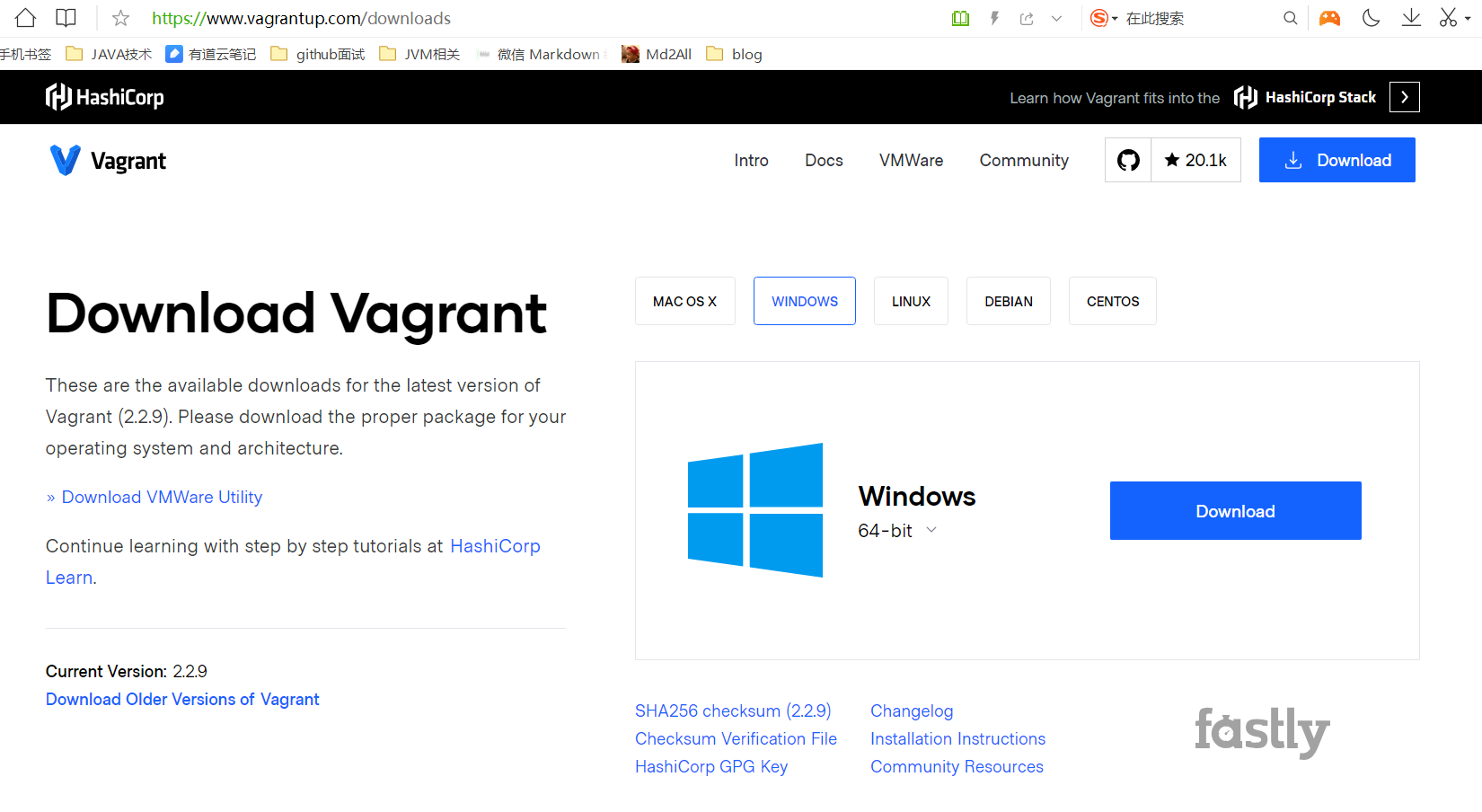Click the SHA256 checksum link
1482x812 pixels.
click(733, 710)
